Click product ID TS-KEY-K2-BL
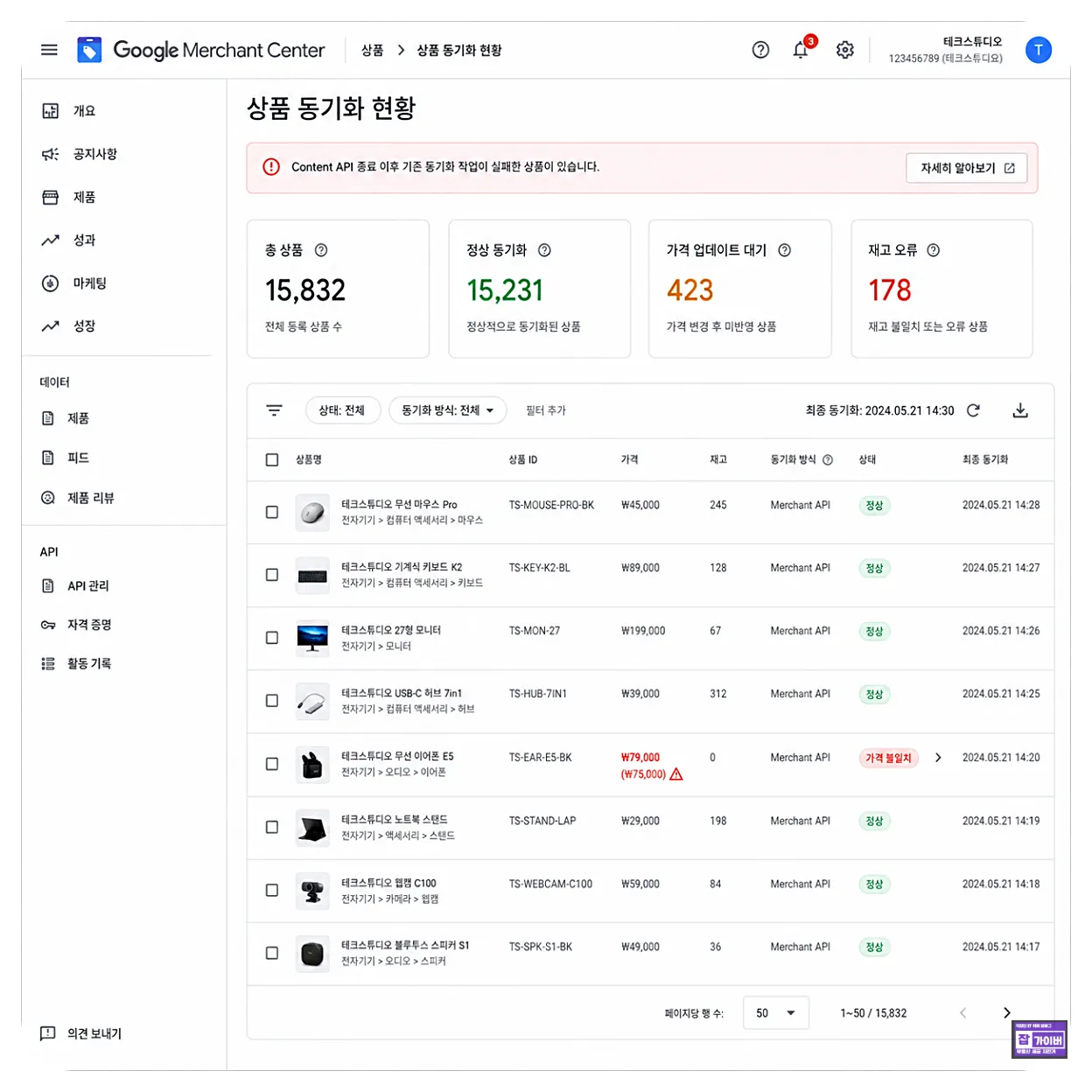 coord(540,568)
